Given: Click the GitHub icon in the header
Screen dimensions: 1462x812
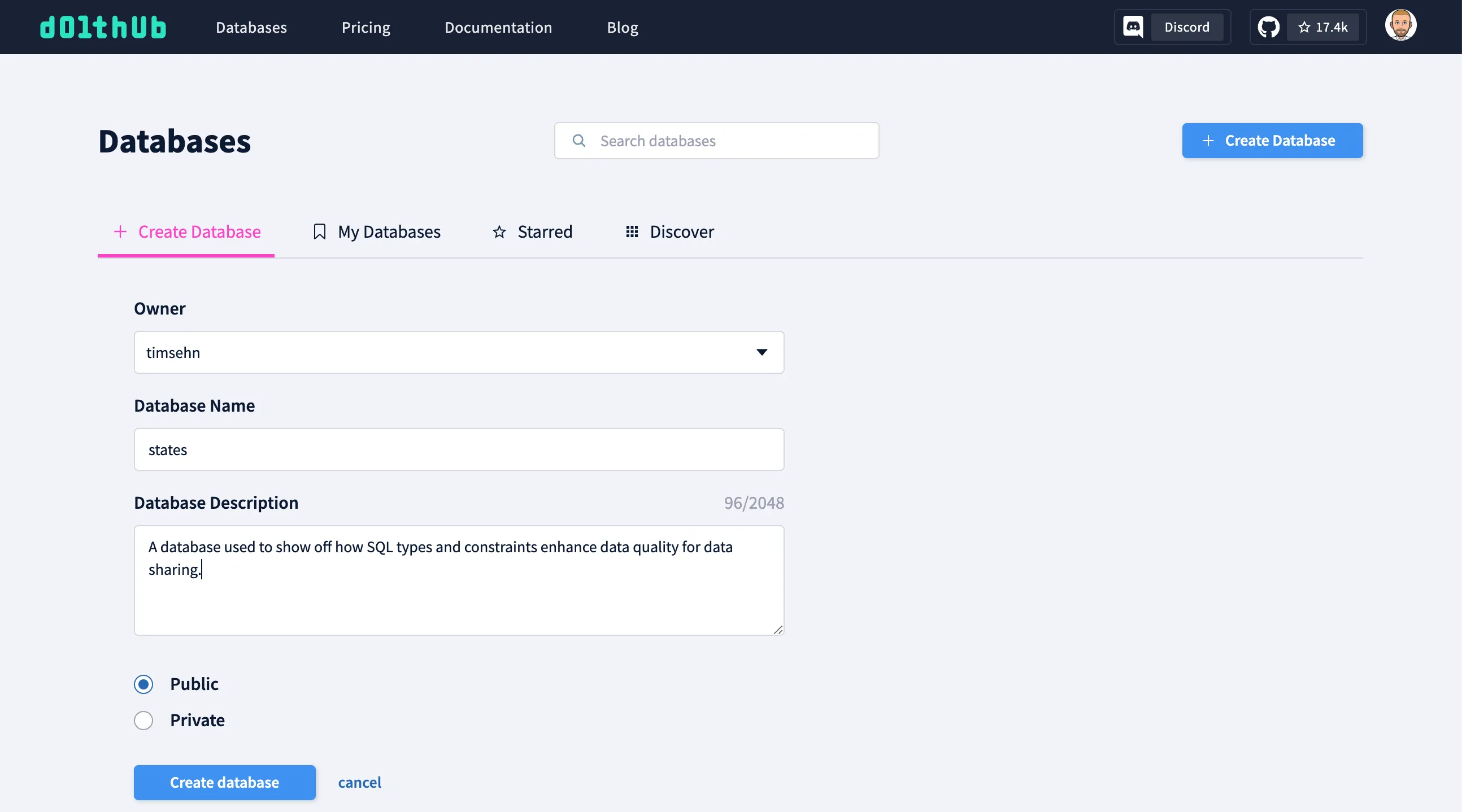Looking at the screenshot, I should (1269, 27).
